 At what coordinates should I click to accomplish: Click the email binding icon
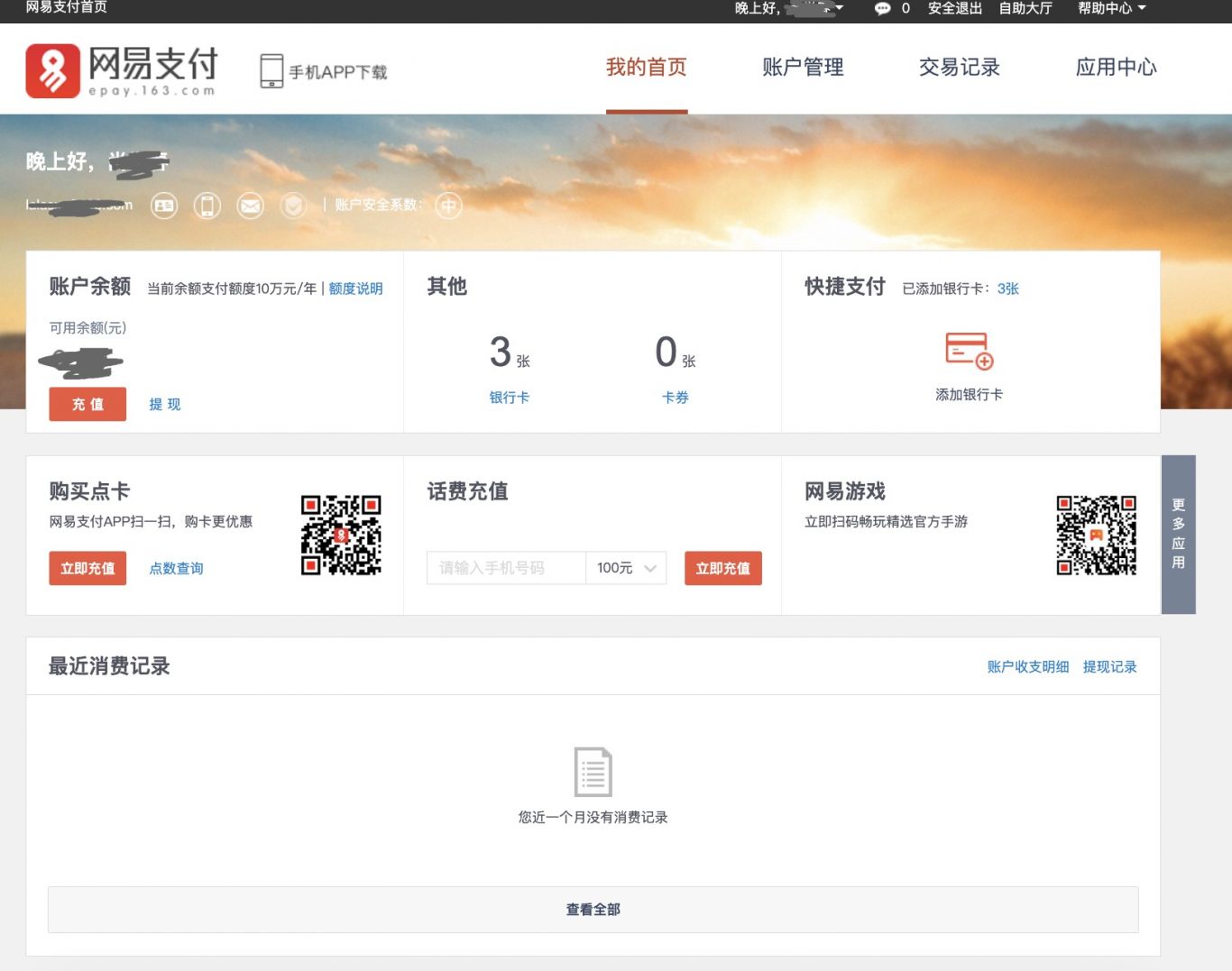click(x=251, y=206)
